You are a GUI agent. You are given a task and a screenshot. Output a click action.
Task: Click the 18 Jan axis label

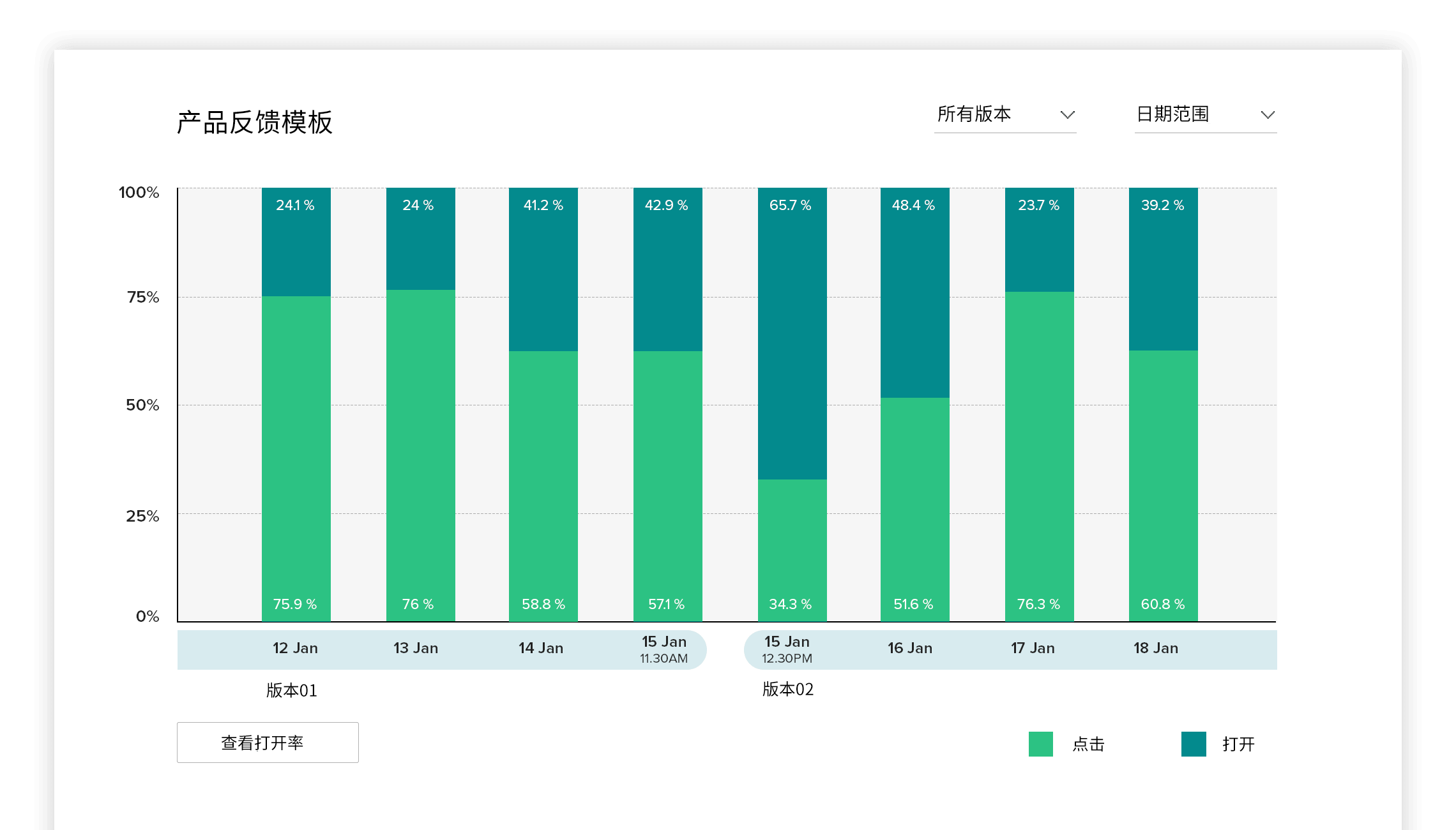(x=1155, y=649)
